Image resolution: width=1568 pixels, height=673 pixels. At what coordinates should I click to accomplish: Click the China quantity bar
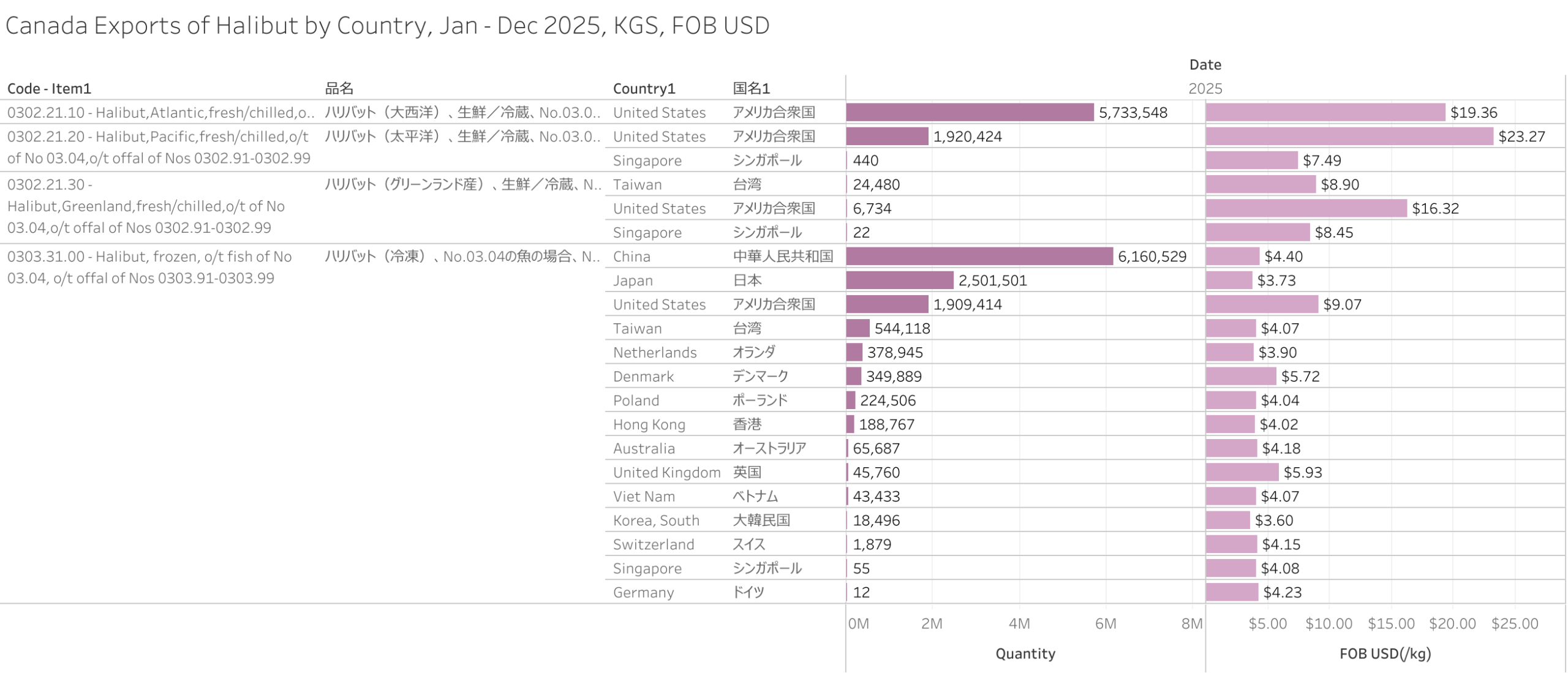[x=978, y=256]
